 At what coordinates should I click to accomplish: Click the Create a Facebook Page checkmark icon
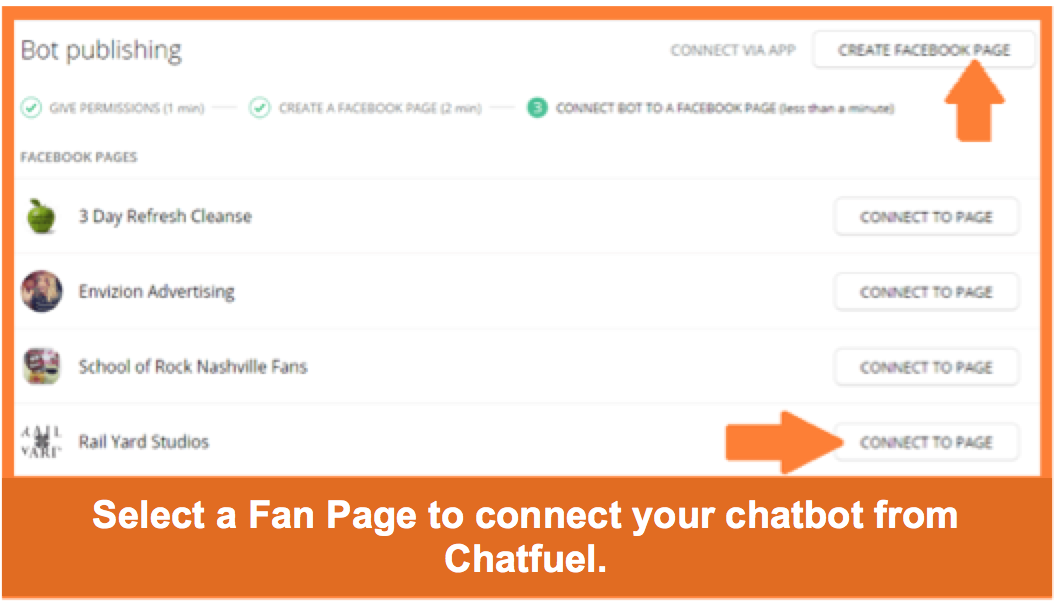point(260,107)
